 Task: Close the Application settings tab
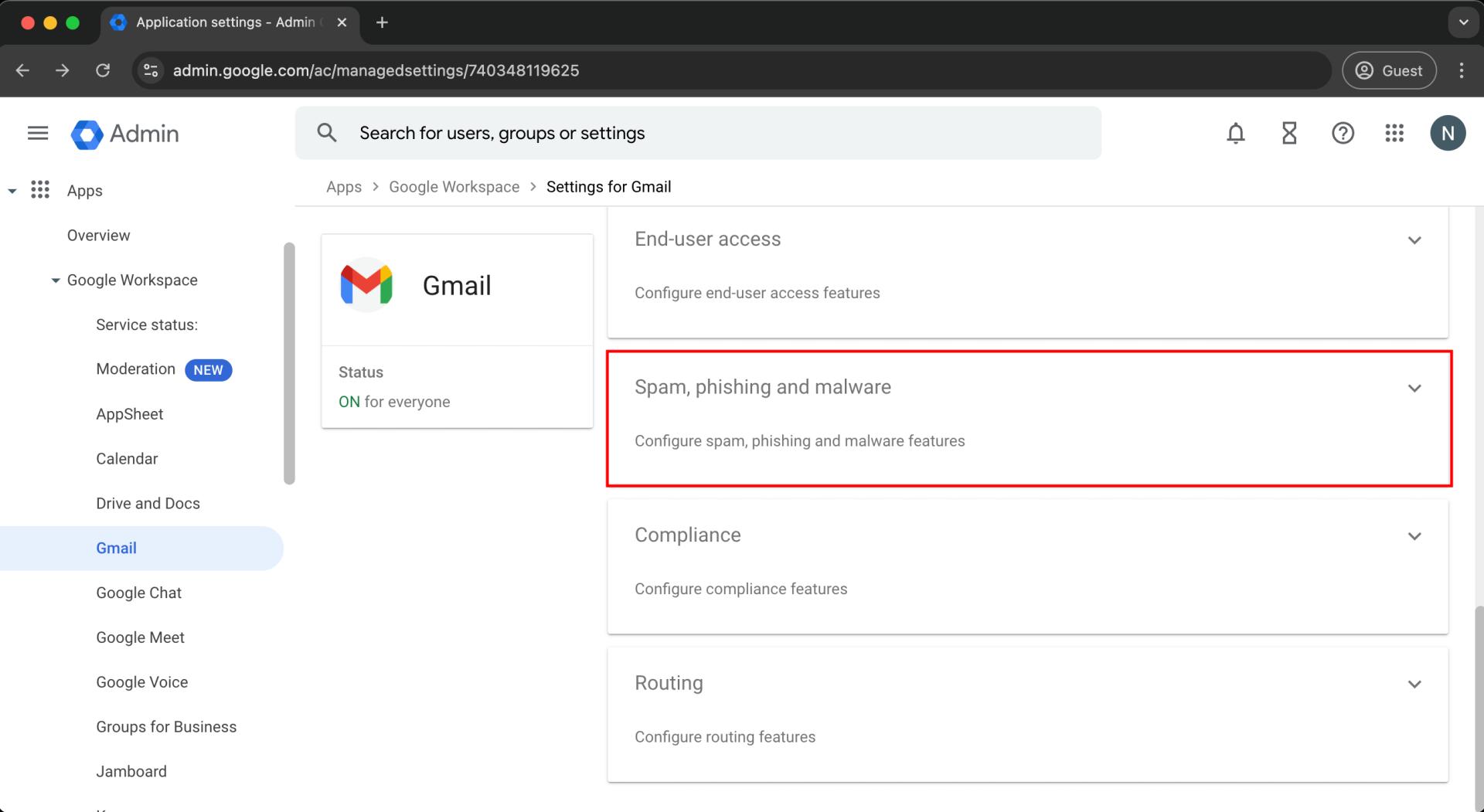pos(342,22)
